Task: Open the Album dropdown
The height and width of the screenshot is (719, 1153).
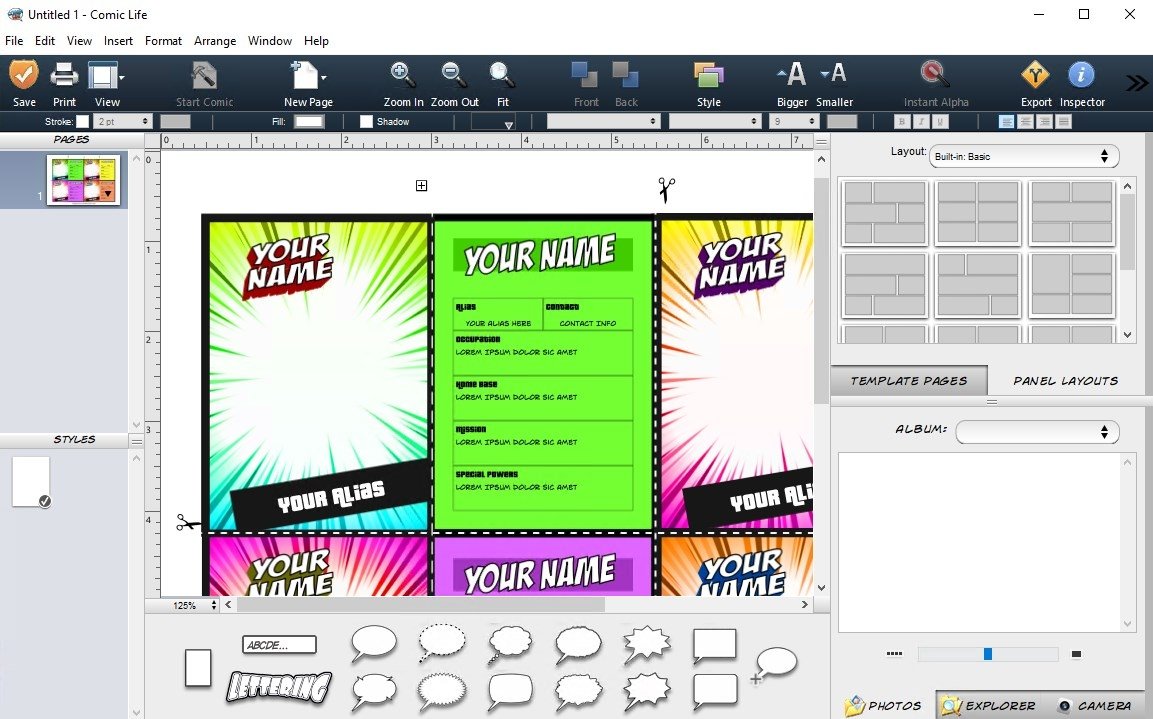Action: [x=1037, y=432]
